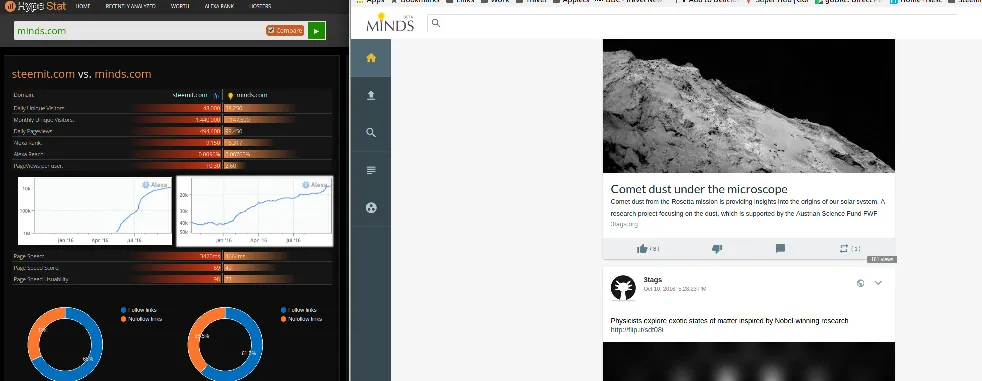Screen dimensions: 982x381
Task: Click the Page Speed Usability row label
Action: pos(41,279)
